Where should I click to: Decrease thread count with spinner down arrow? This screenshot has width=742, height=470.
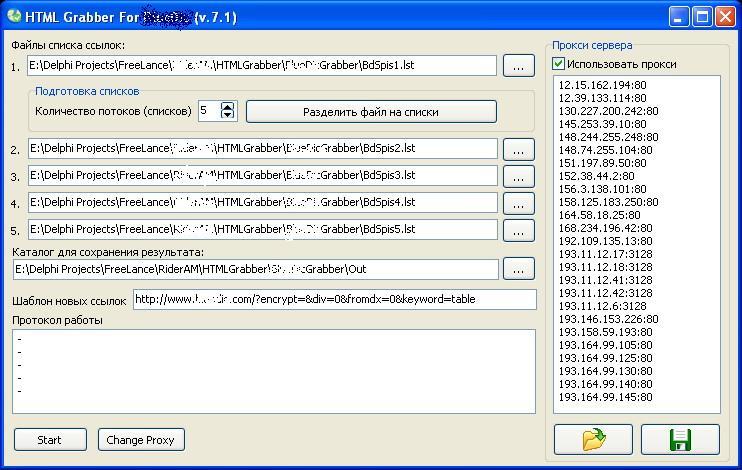[x=227, y=115]
